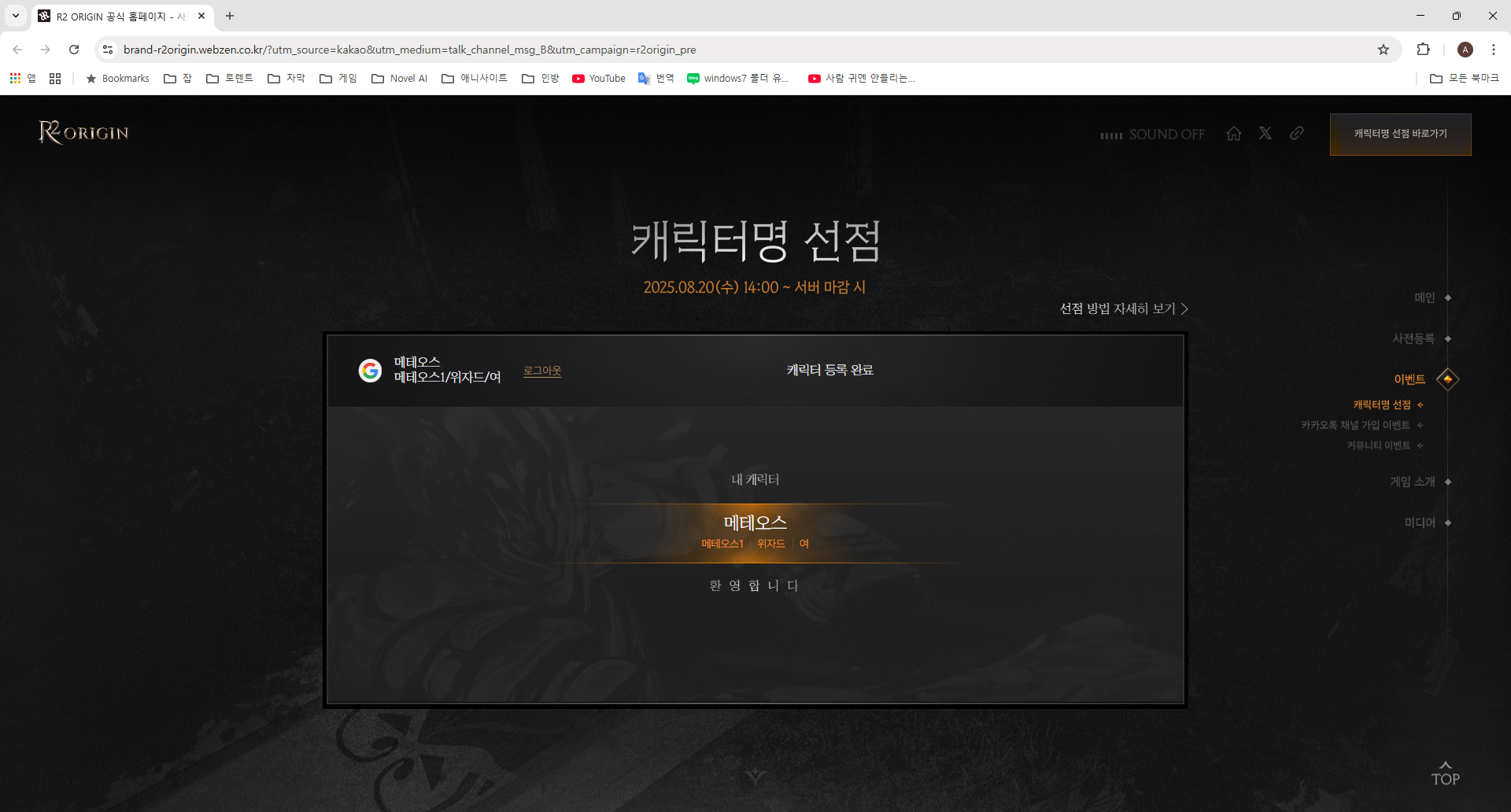The width and height of the screenshot is (1511, 812).
Task: Open the windows7 폴더 bookmark
Action: click(738, 78)
